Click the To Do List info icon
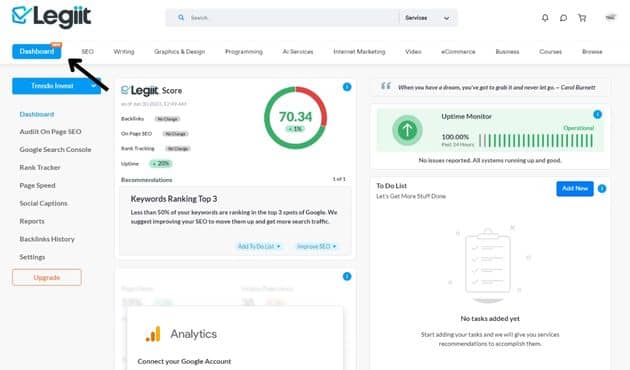 coord(601,188)
